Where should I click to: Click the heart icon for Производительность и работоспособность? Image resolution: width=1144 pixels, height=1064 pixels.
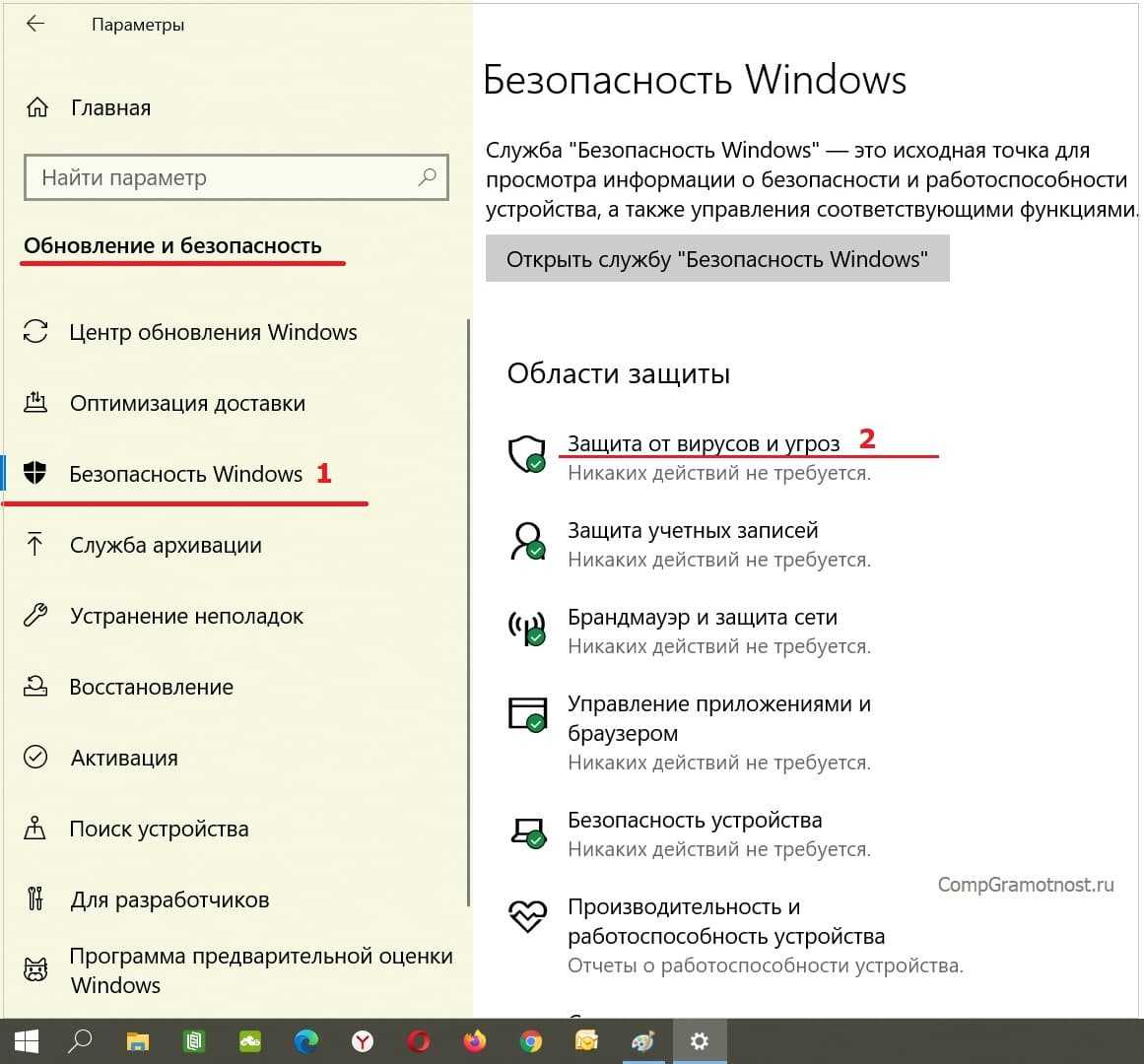pos(527,917)
